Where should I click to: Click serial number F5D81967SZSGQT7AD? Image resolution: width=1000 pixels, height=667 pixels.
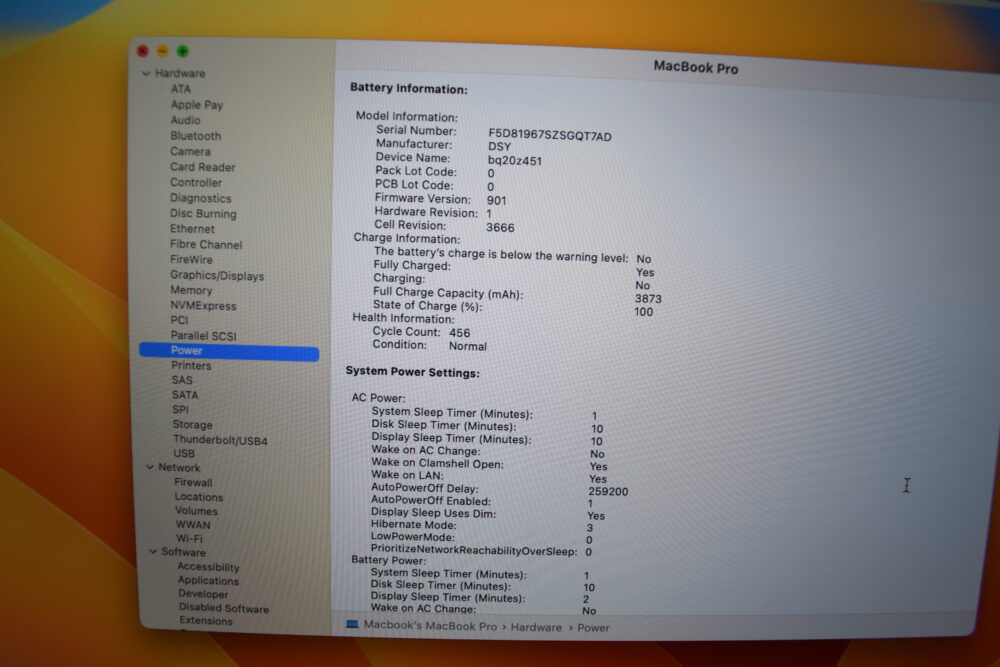tap(550, 135)
